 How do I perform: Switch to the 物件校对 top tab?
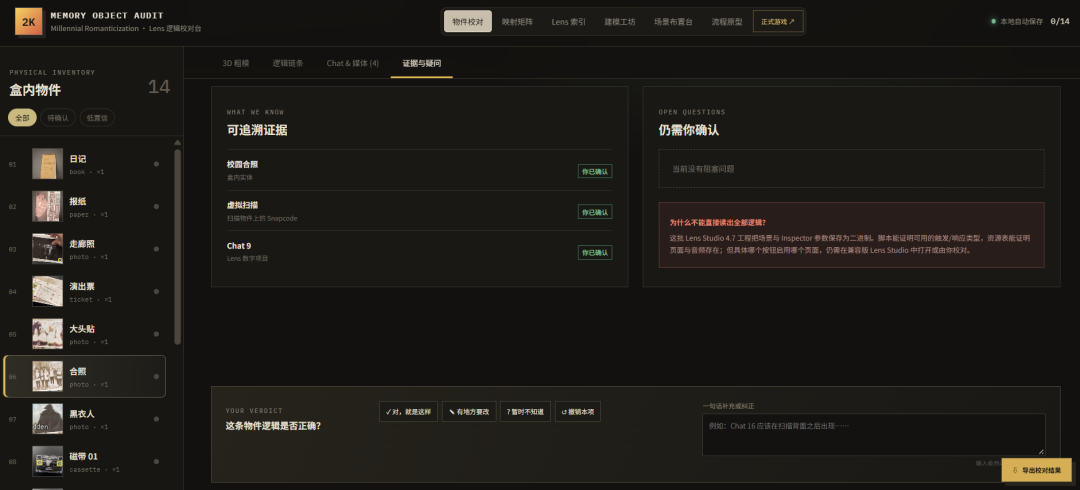pyautogui.click(x=468, y=21)
